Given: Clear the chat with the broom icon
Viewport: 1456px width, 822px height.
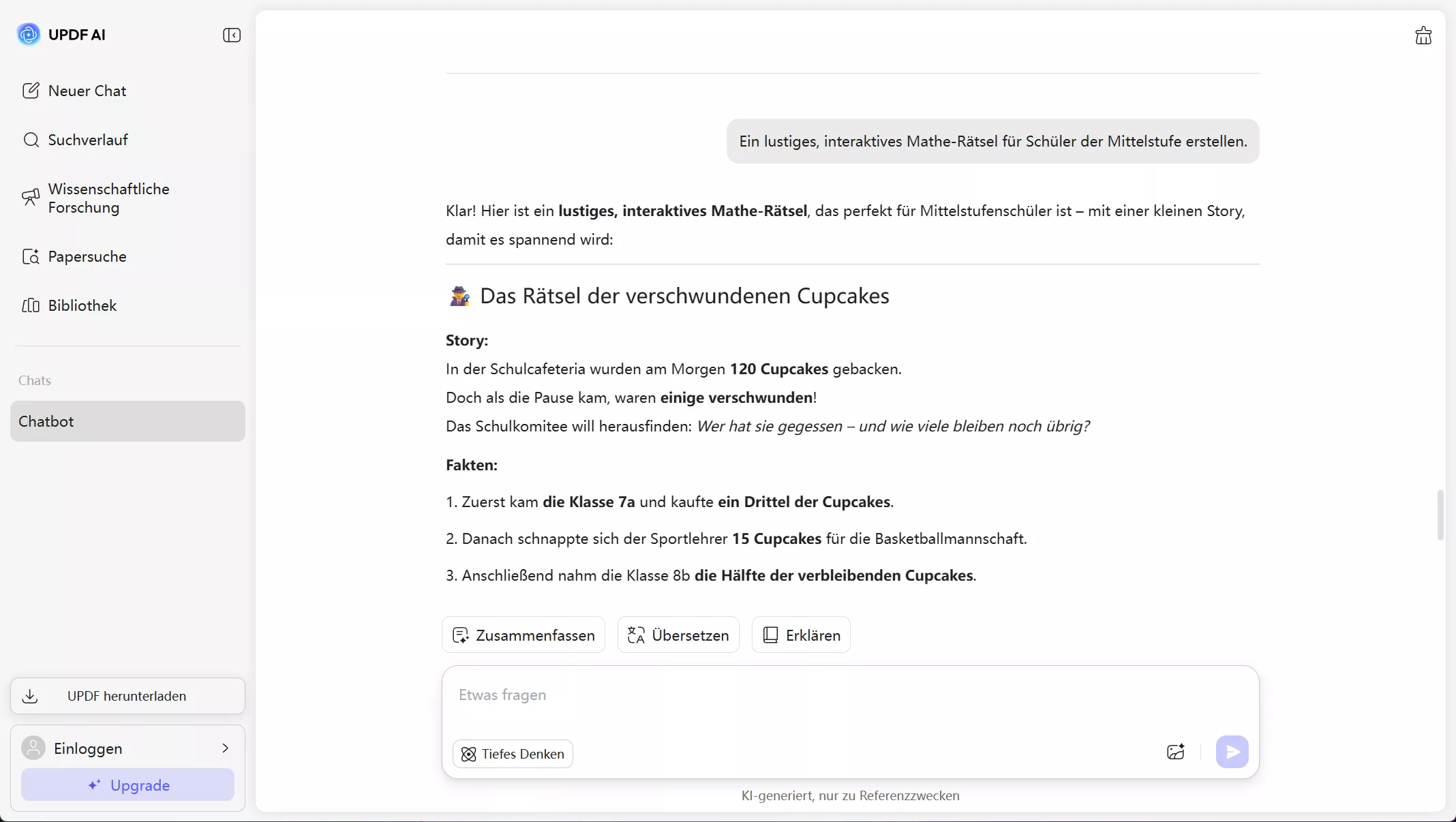Looking at the screenshot, I should (1423, 35).
